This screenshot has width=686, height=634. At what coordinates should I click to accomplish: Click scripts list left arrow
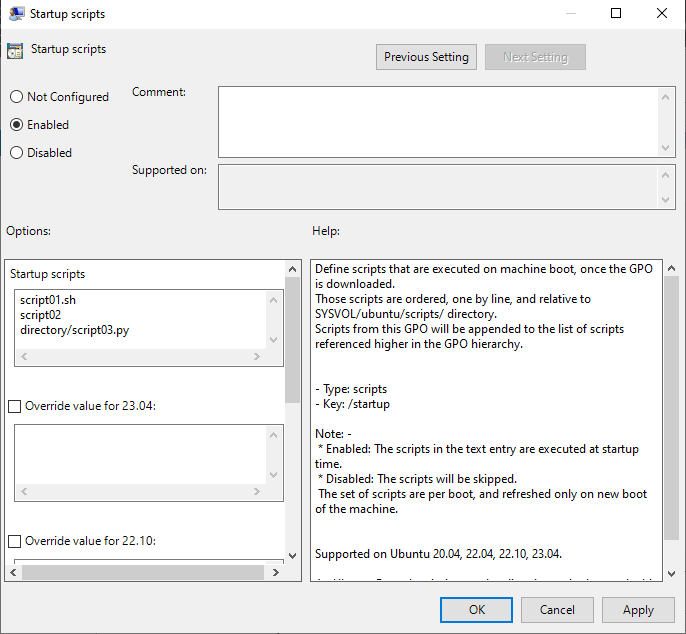pyautogui.click(x=24, y=357)
